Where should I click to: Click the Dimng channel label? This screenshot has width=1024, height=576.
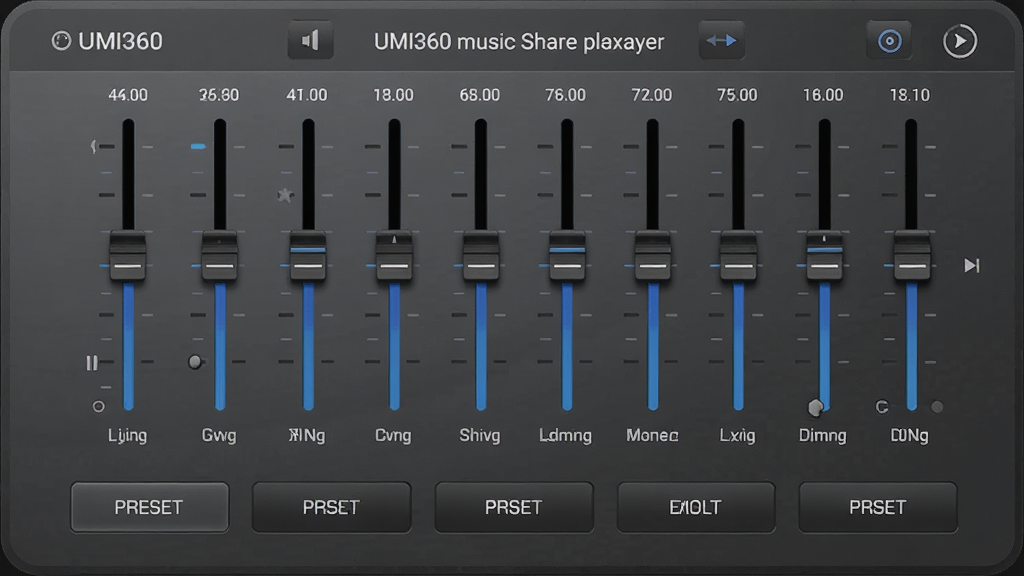click(x=823, y=436)
